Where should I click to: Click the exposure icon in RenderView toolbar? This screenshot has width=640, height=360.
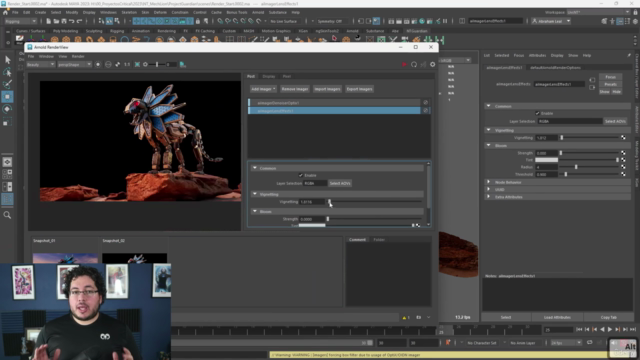coord(145,64)
